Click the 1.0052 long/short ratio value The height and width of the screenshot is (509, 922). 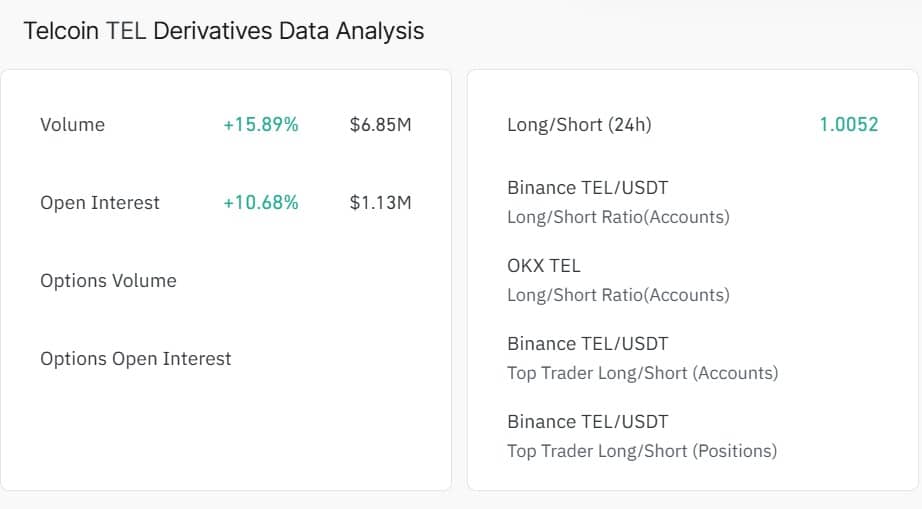(x=848, y=125)
